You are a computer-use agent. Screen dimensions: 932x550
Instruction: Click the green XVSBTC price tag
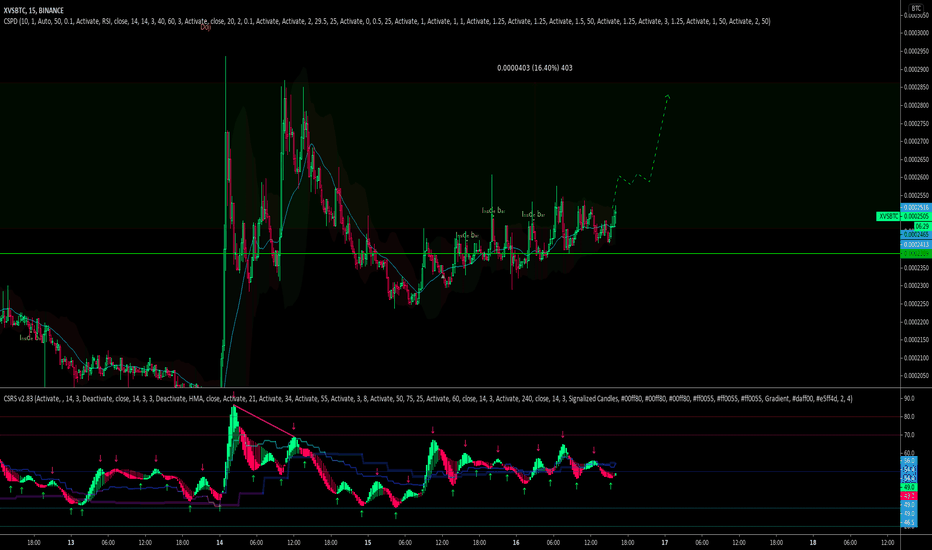pos(888,216)
